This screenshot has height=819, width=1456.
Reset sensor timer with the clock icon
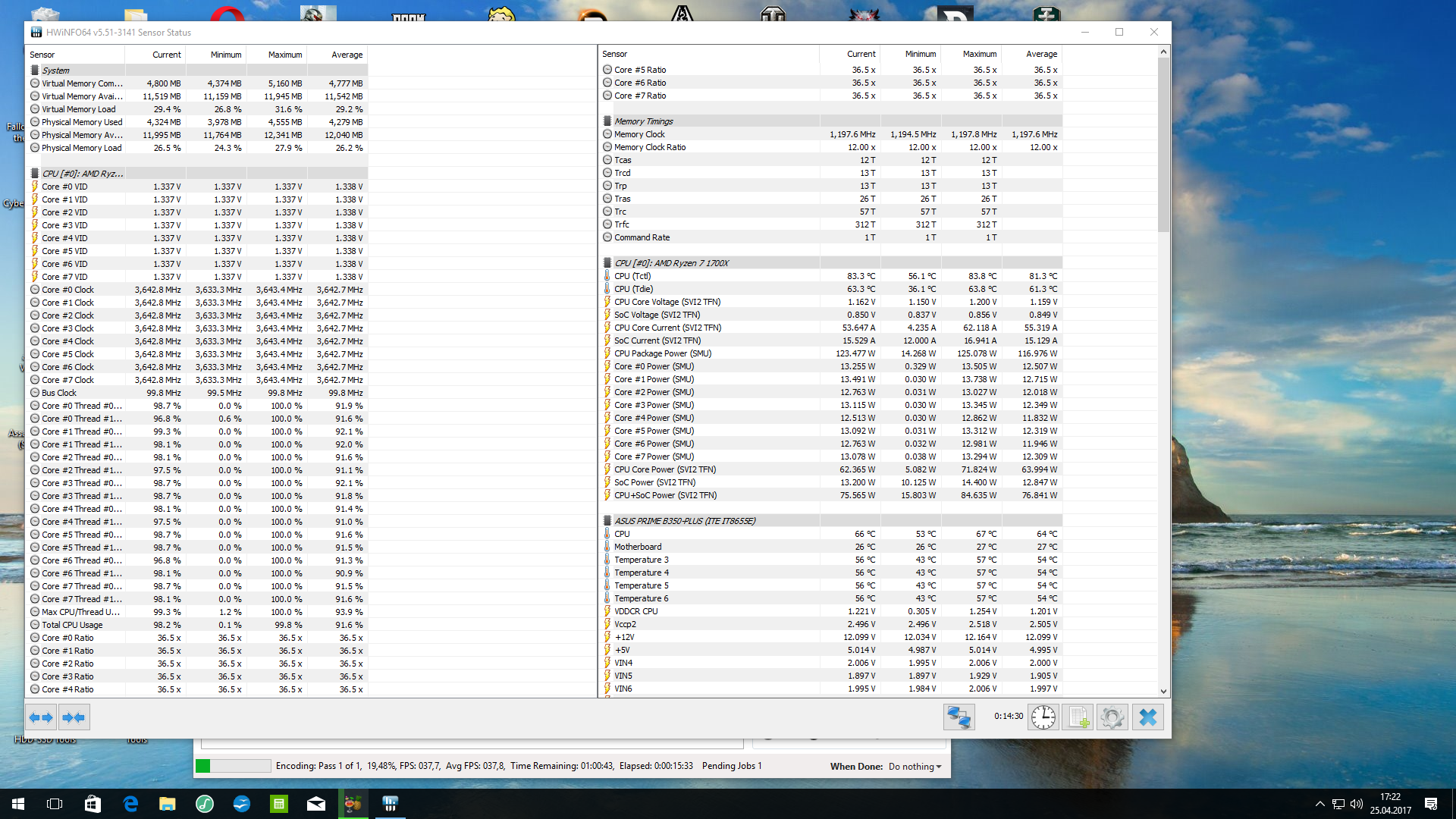pos(1043,717)
